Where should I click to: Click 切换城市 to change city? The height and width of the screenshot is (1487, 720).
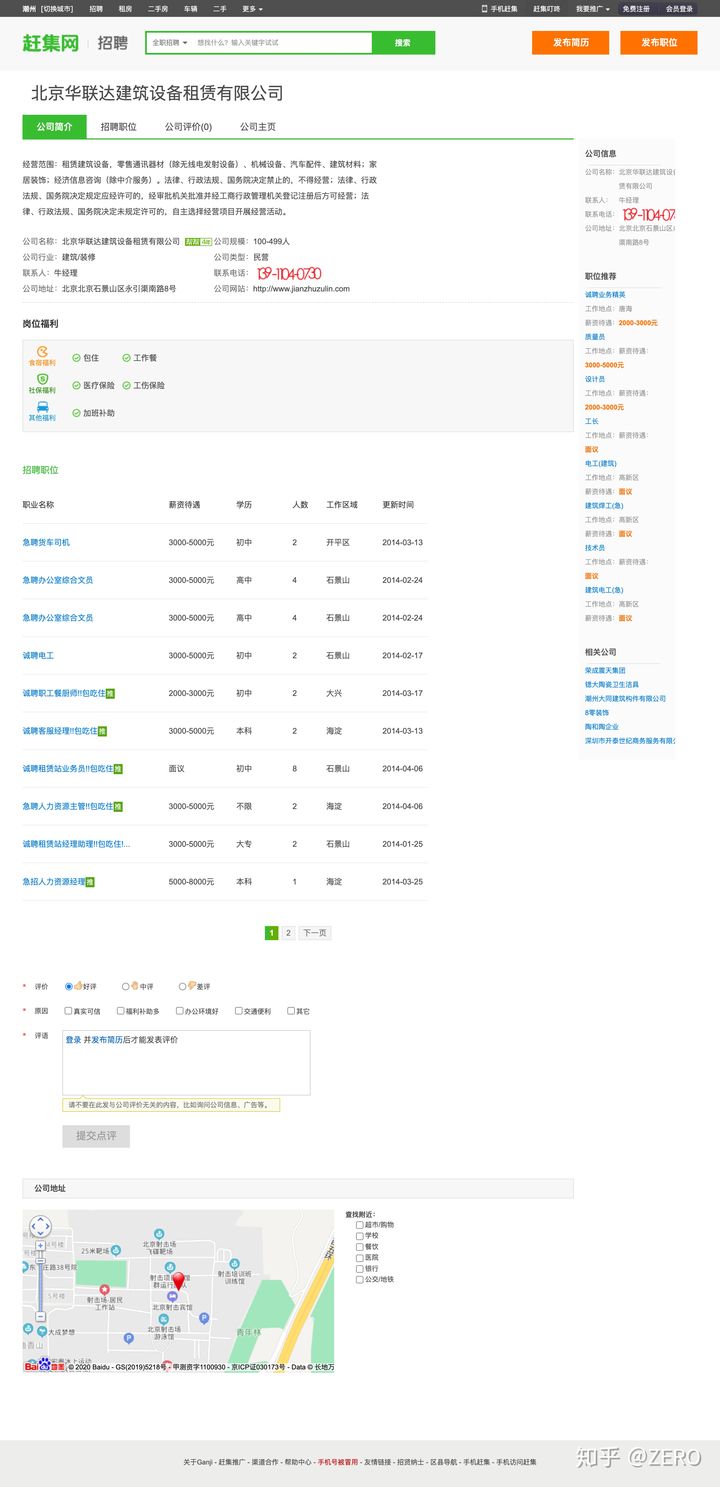(57, 8)
